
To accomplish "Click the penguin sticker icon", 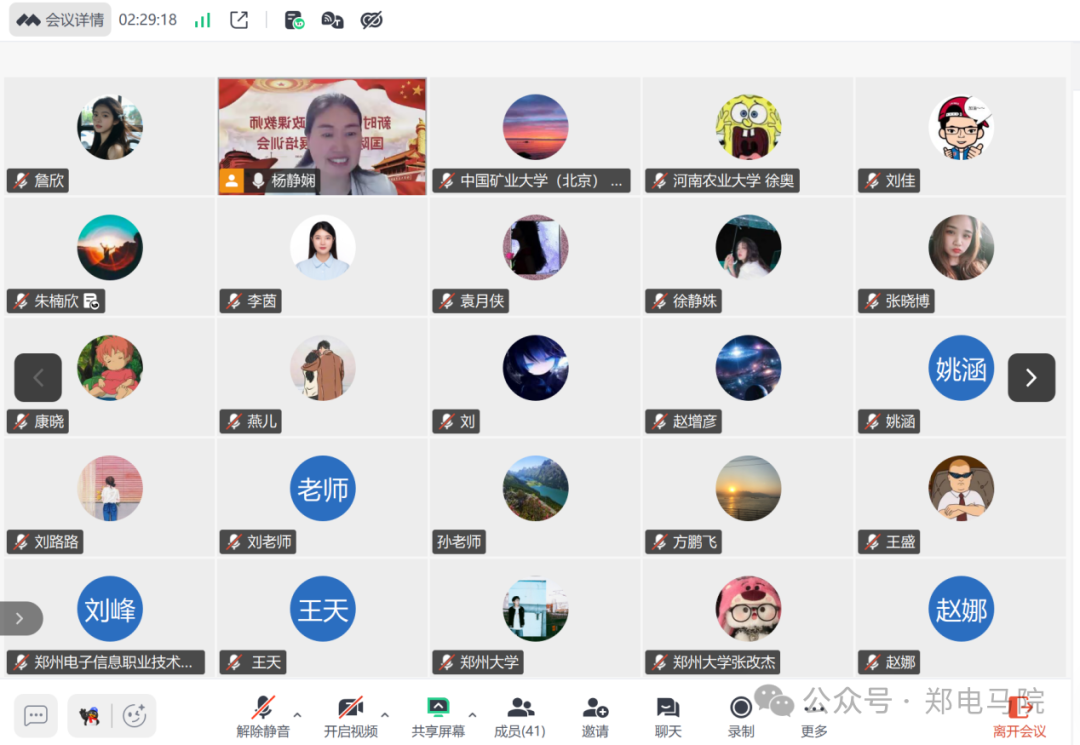I will pos(90,715).
